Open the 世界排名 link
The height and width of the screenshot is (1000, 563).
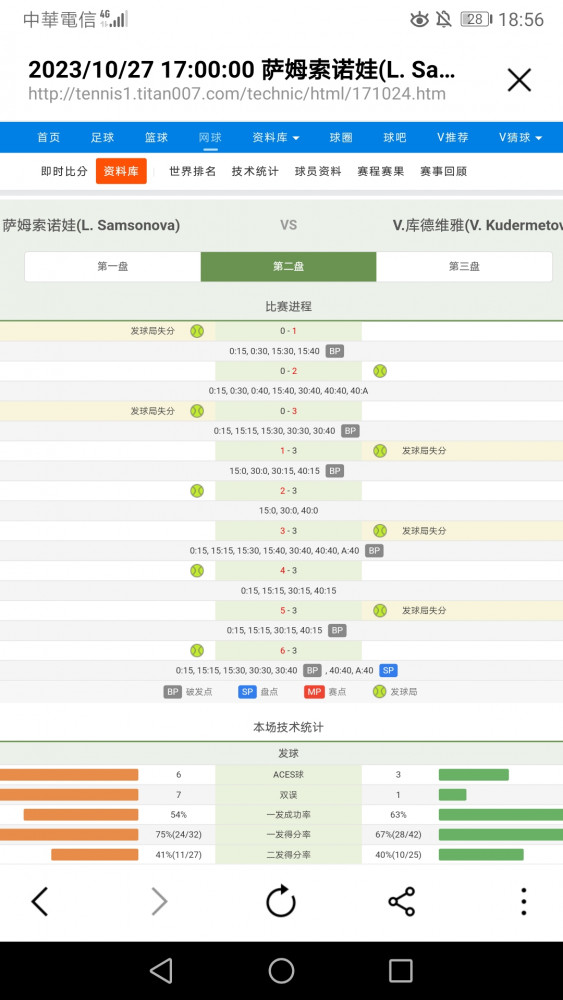193,171
